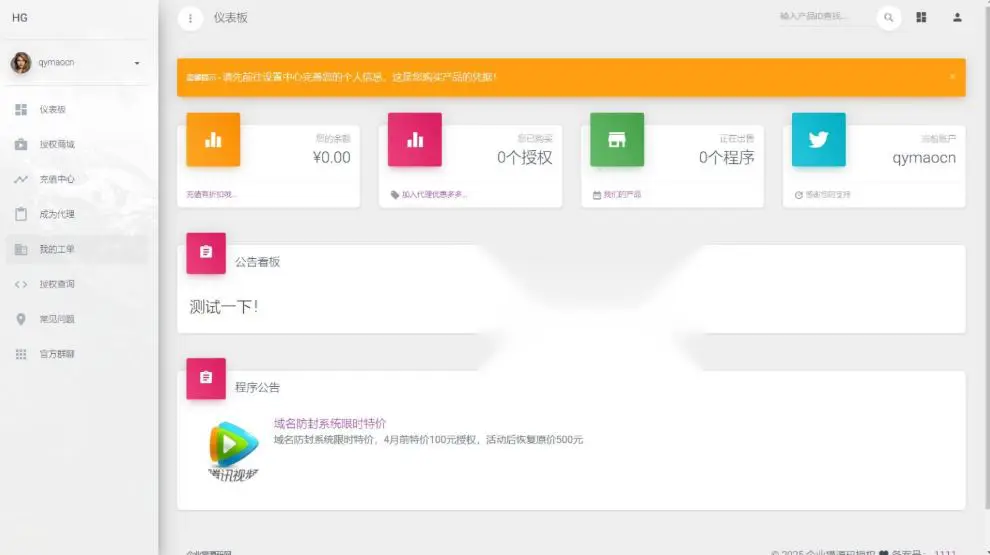Click the qymaocn account name on card
Screen dimensions: 990x555
pyautogui.click(x=924, y=158)
